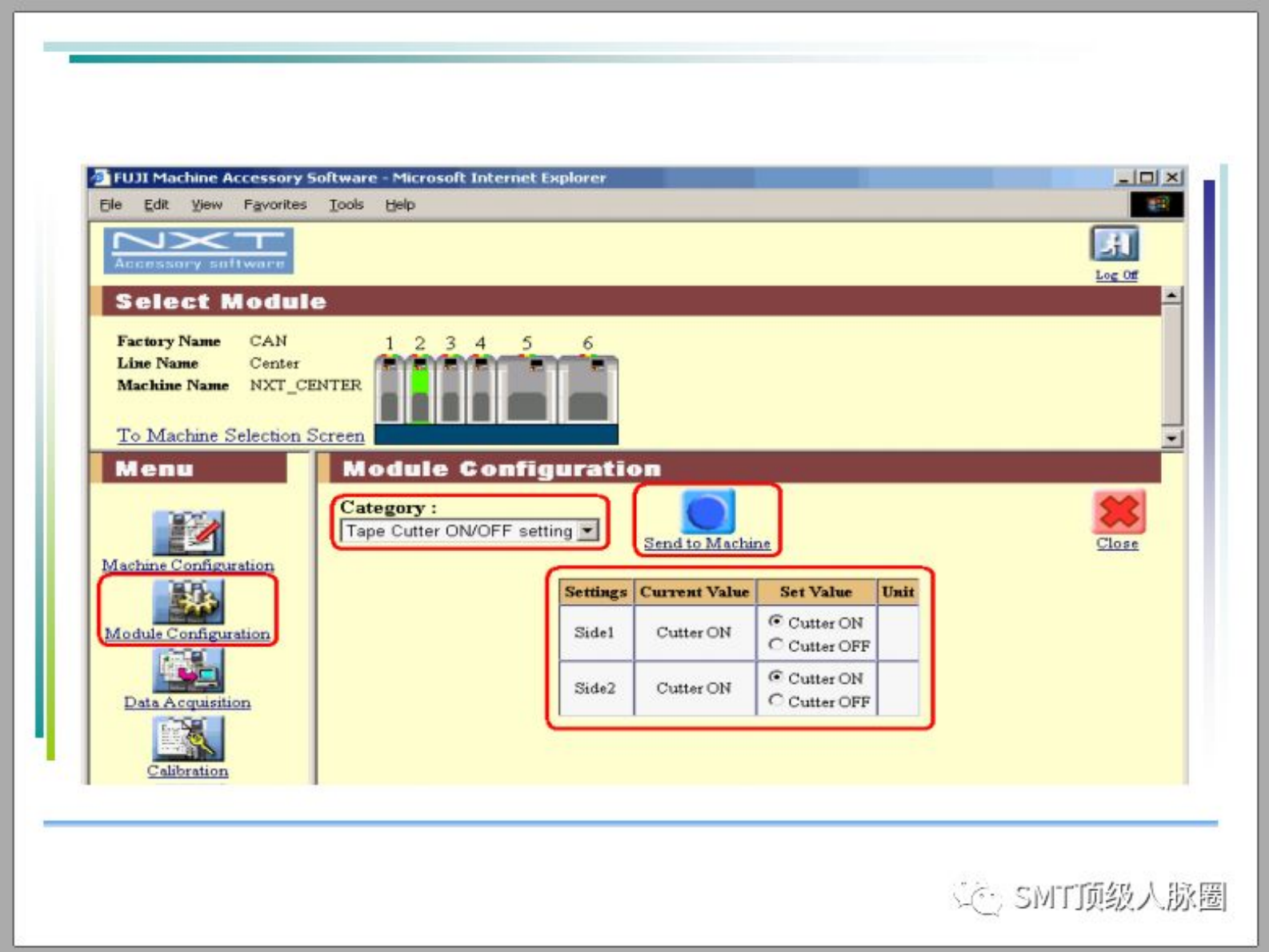Click the NXT Accessory software logo
The width and height of the screenshot is (1269, 952).
pos(198,250)
